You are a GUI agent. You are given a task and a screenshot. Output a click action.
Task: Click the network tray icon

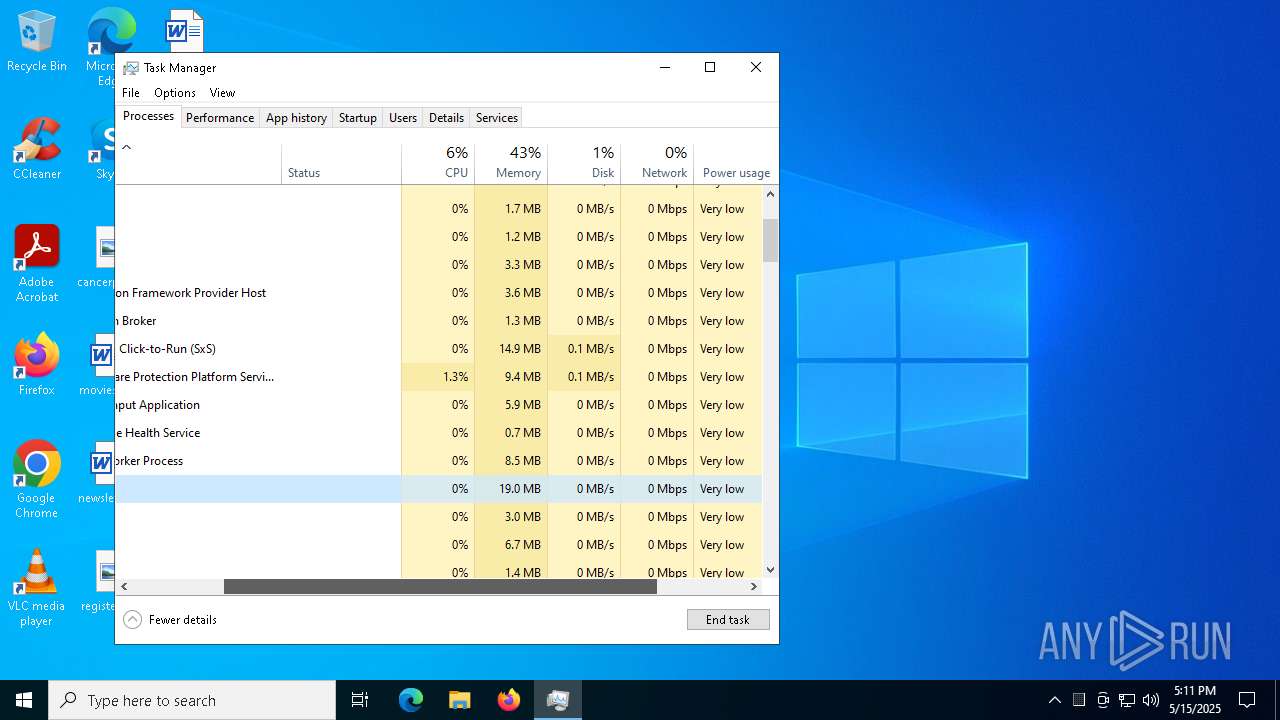point(1127,700)
